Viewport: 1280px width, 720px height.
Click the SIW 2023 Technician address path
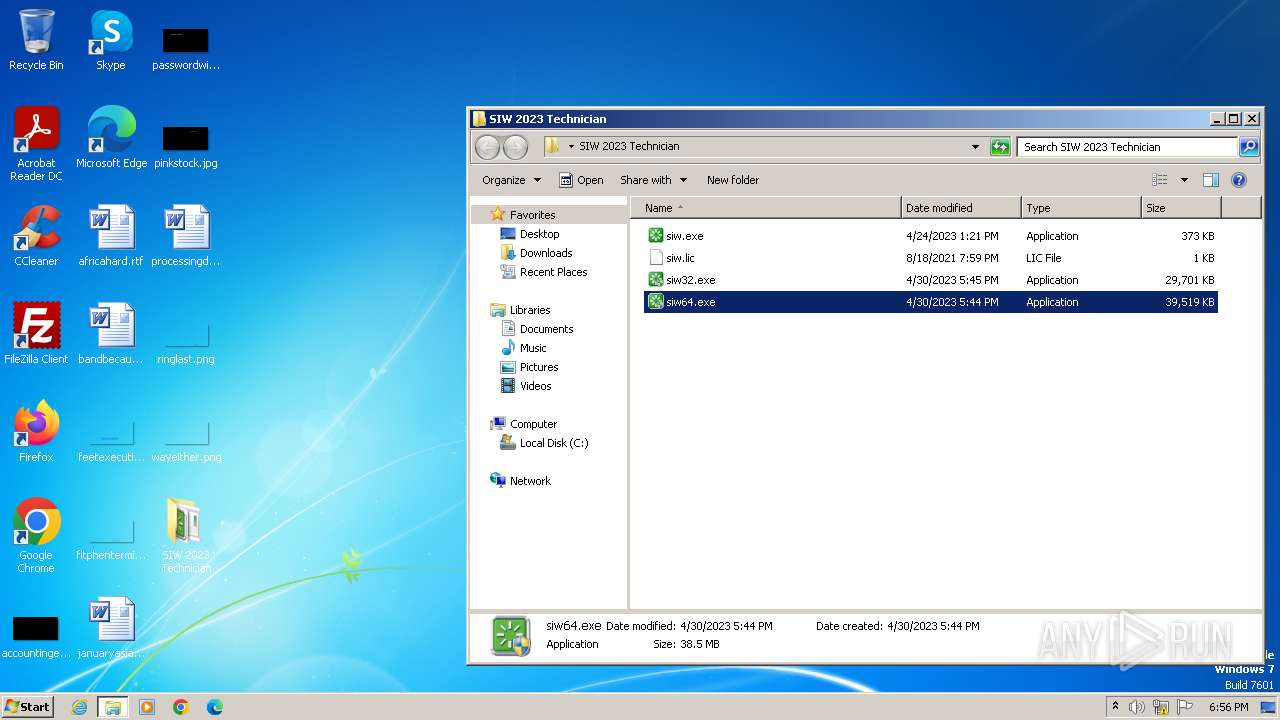pos(629,146)
